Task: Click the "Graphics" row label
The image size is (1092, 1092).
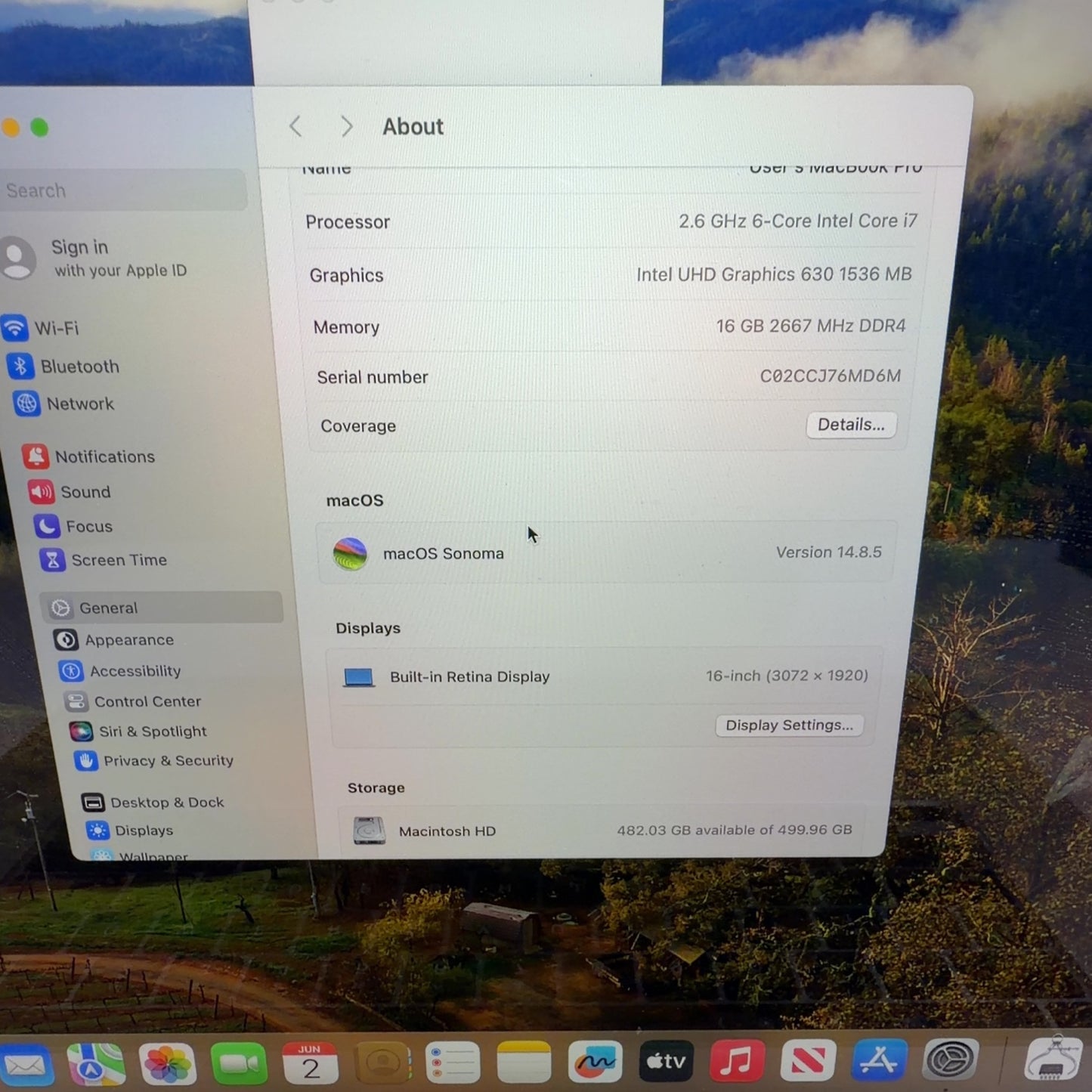Action: click(346, 276)
